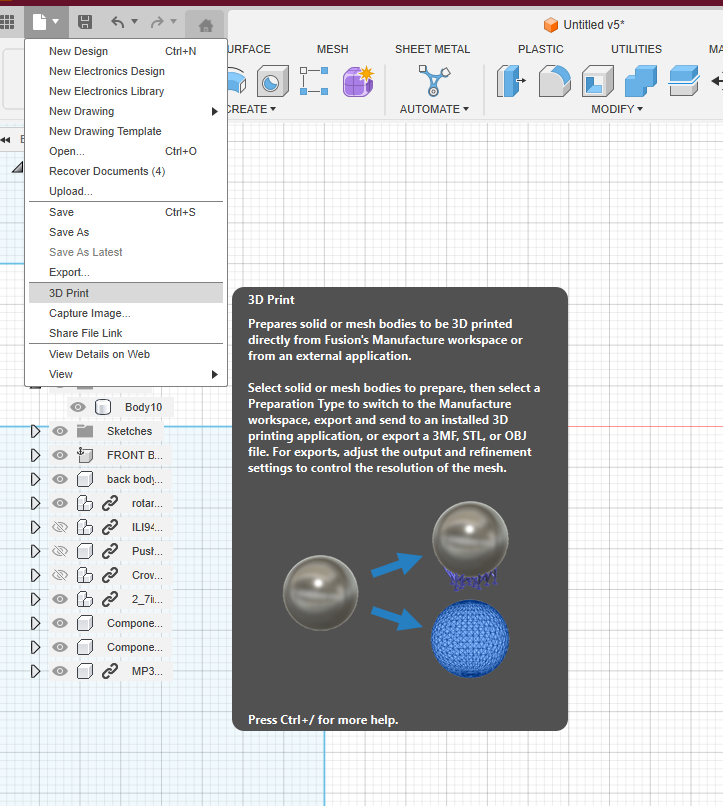Click the FRONT B component icon

point(85,455)
